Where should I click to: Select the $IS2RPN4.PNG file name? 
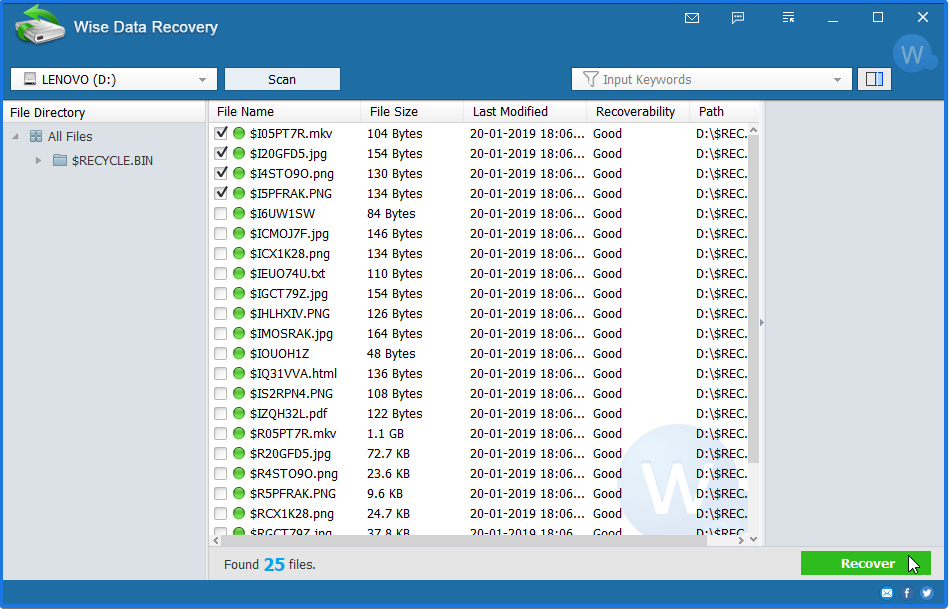click(291, 393)
